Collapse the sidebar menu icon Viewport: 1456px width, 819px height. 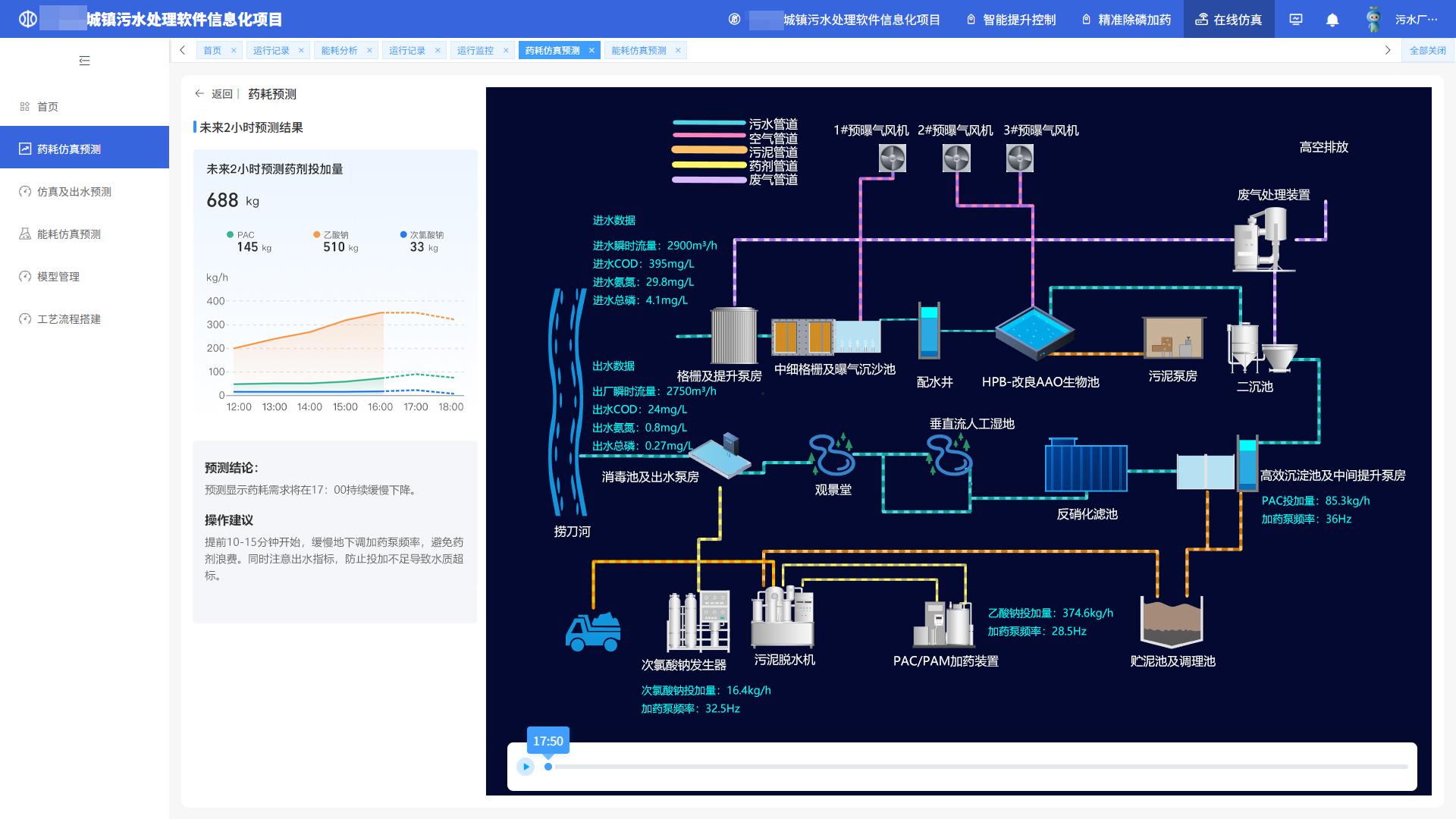point(84,61)
